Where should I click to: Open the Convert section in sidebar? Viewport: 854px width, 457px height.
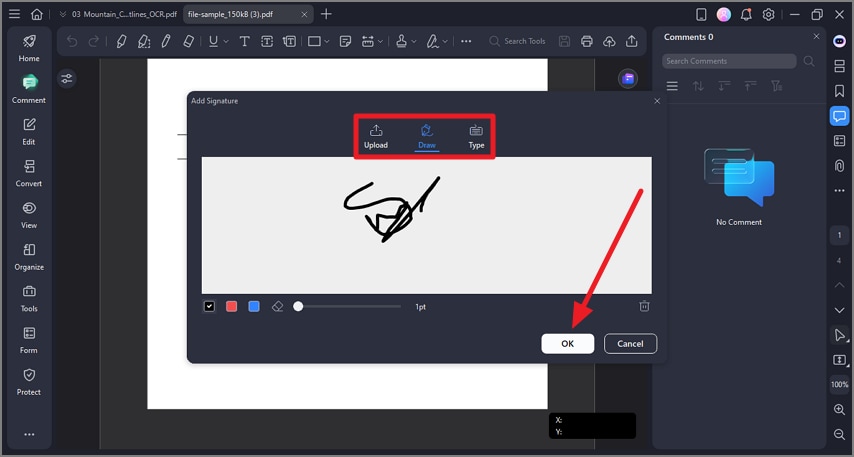[x=29, y=173]
